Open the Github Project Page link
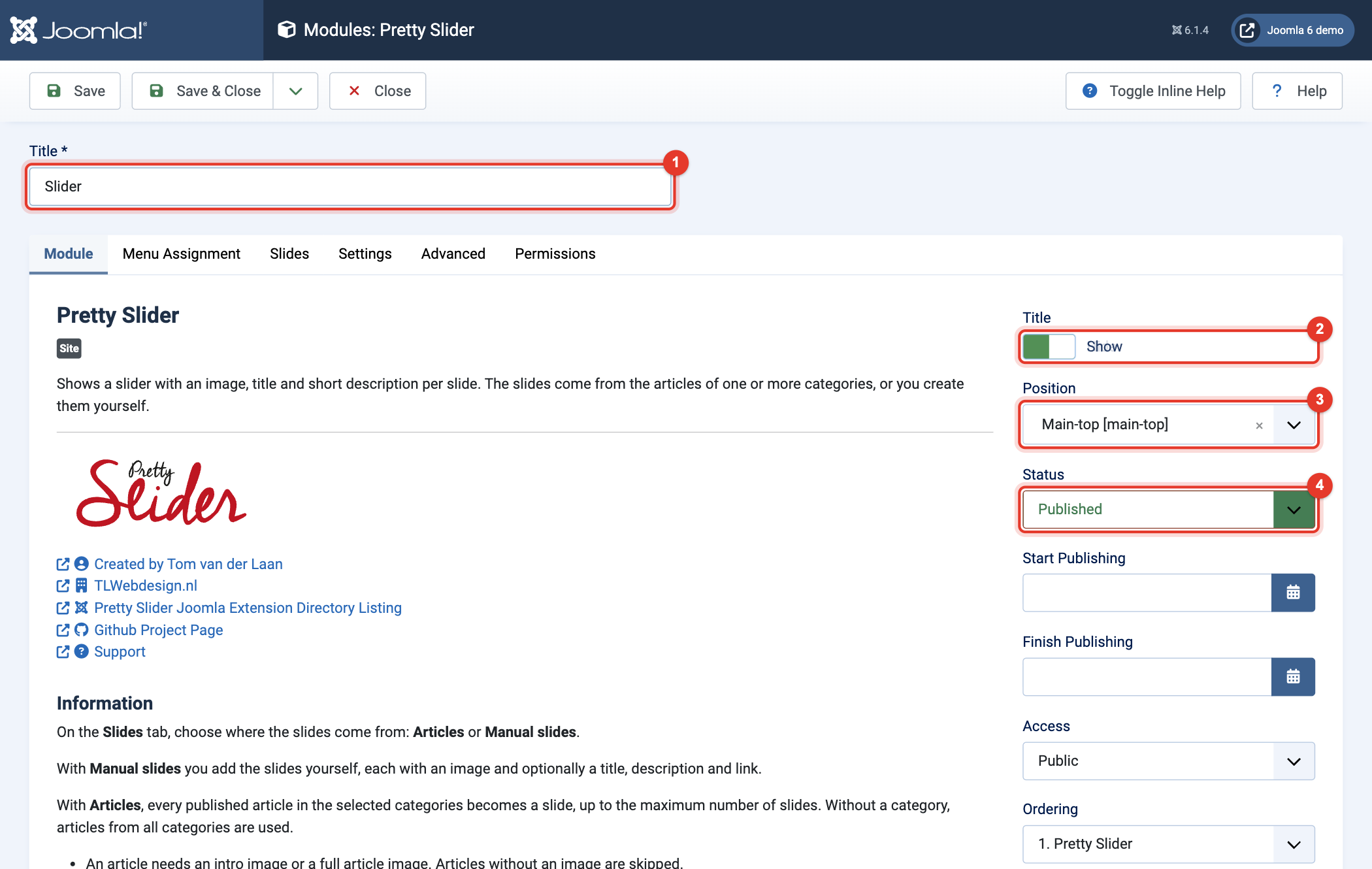This screenshot has width=1372, height=869. tap(159, 631)
